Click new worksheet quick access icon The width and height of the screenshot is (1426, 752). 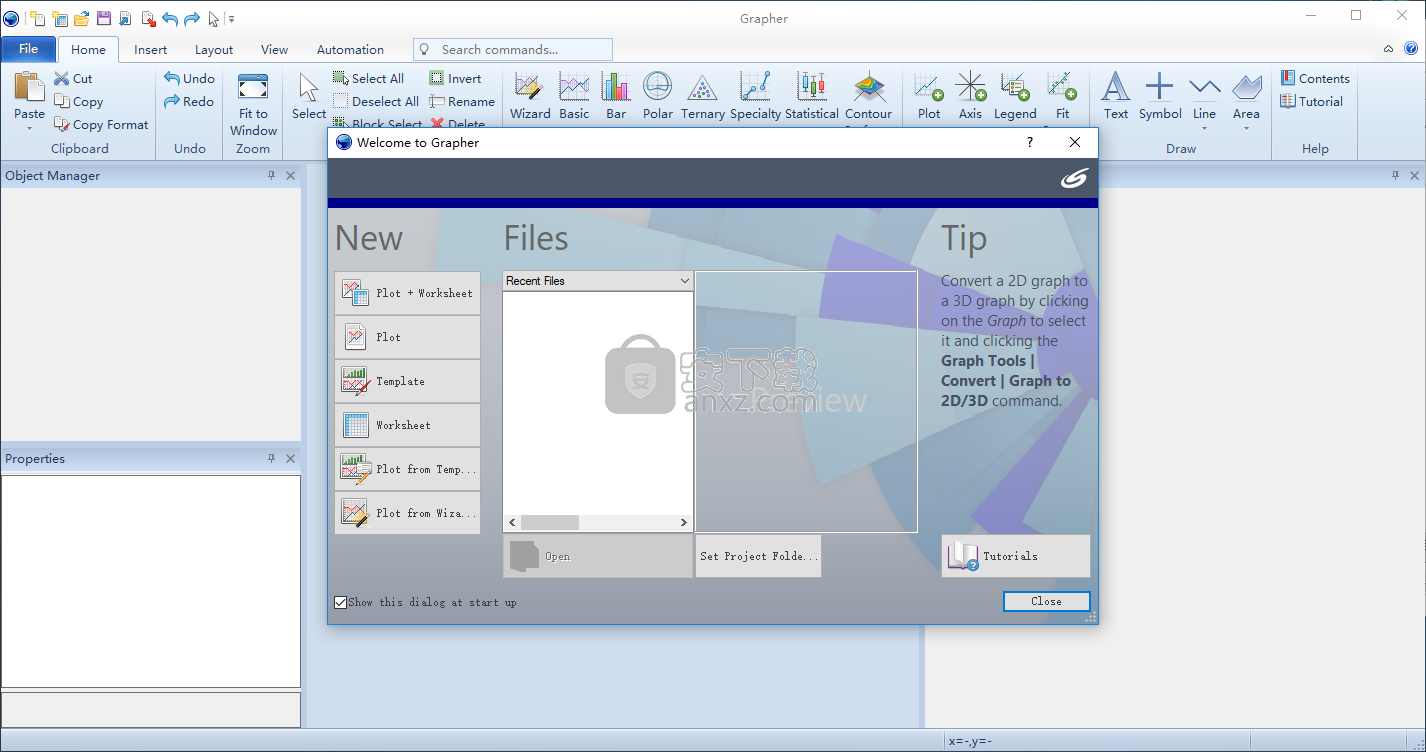click(60, 18)
